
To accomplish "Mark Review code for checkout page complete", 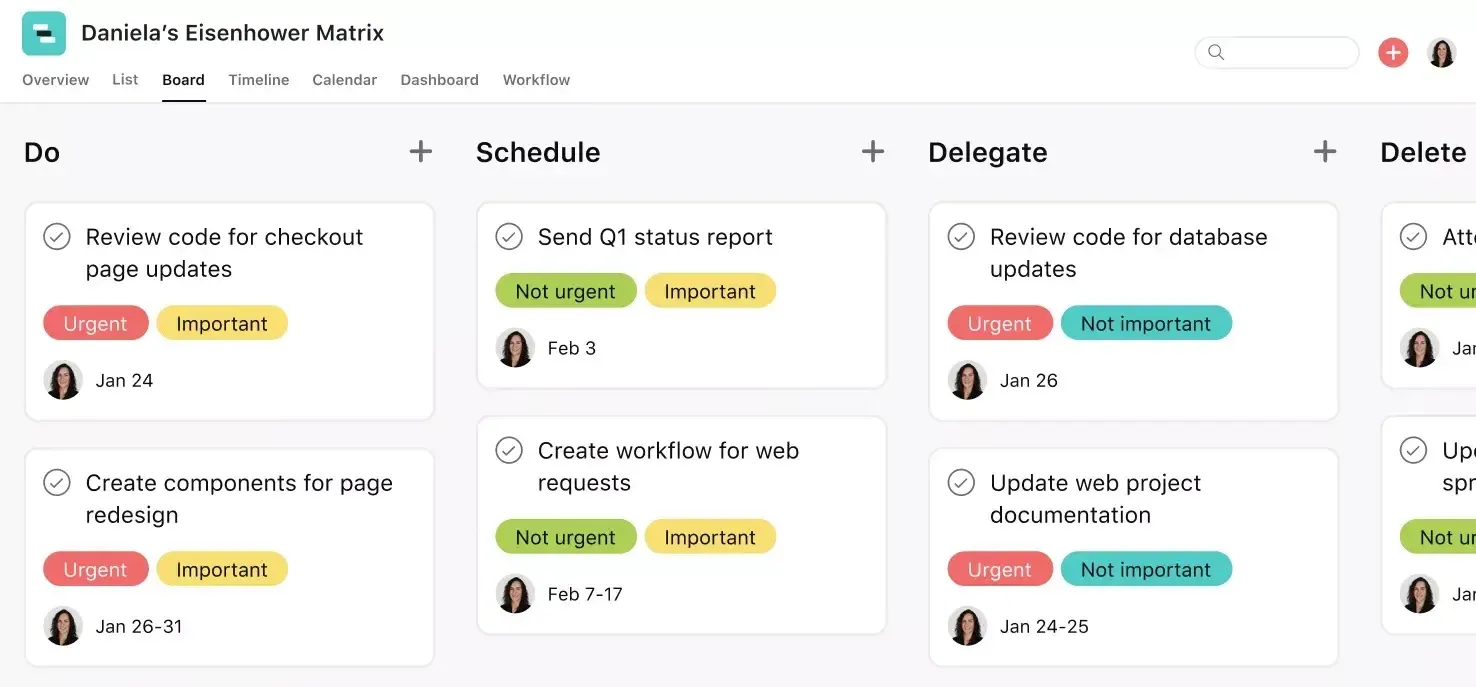I will pos(57,237).
